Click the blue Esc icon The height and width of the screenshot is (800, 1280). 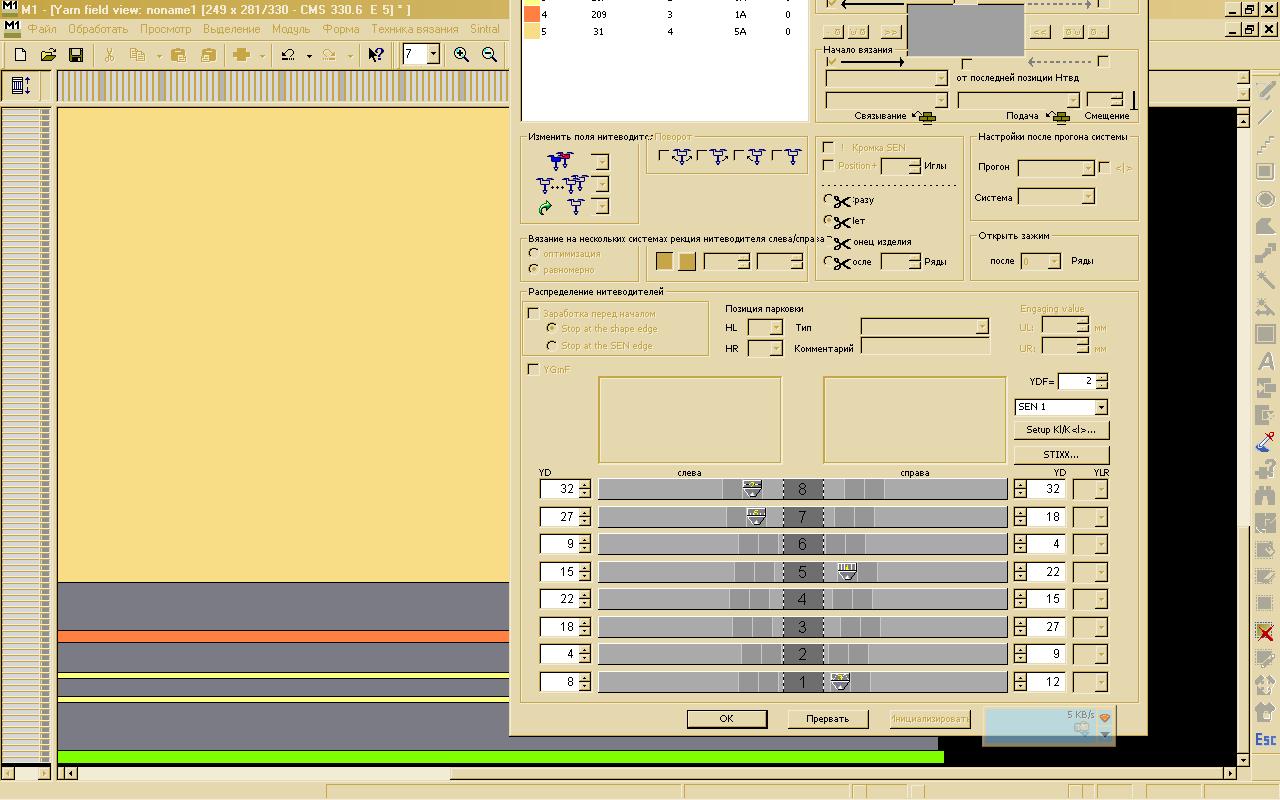(x=1265, y=740)
